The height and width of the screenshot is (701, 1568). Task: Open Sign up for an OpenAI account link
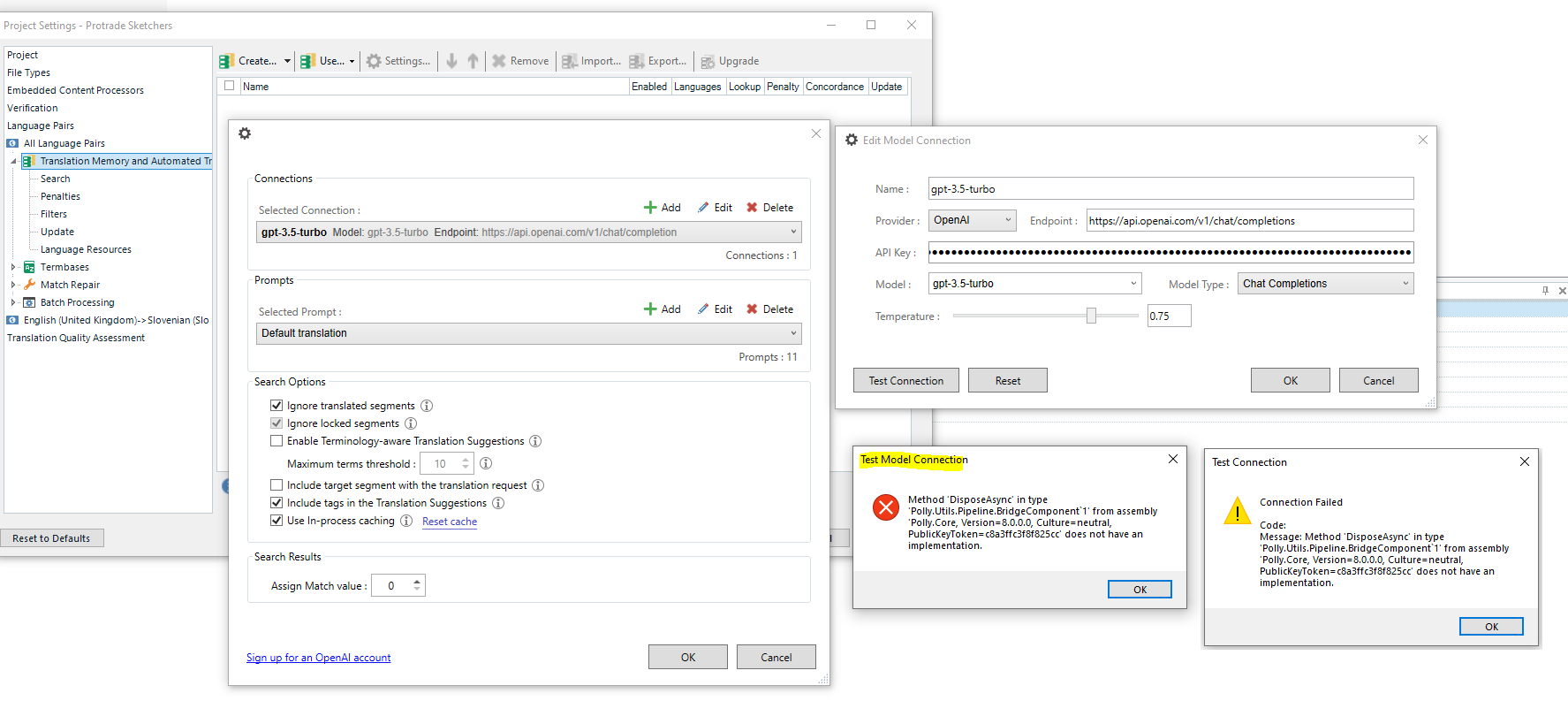pos(318,658)
